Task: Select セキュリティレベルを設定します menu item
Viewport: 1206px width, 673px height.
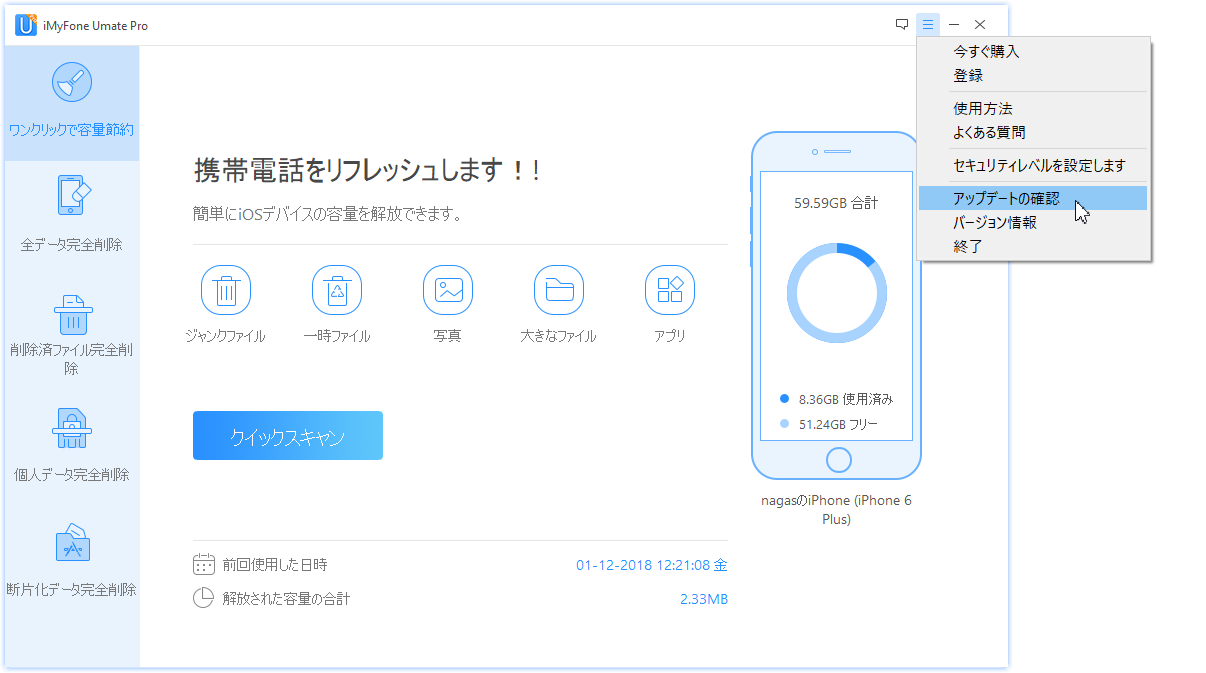Action: click(x=1033, y=166)
